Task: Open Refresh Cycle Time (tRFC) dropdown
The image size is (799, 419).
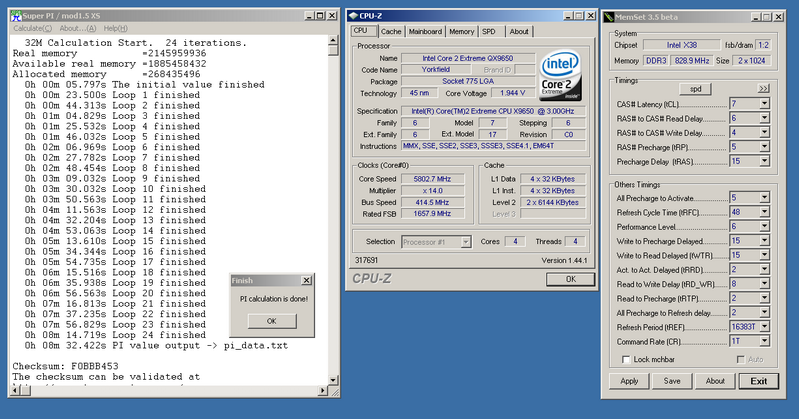Action: click(x=764, y=212)
